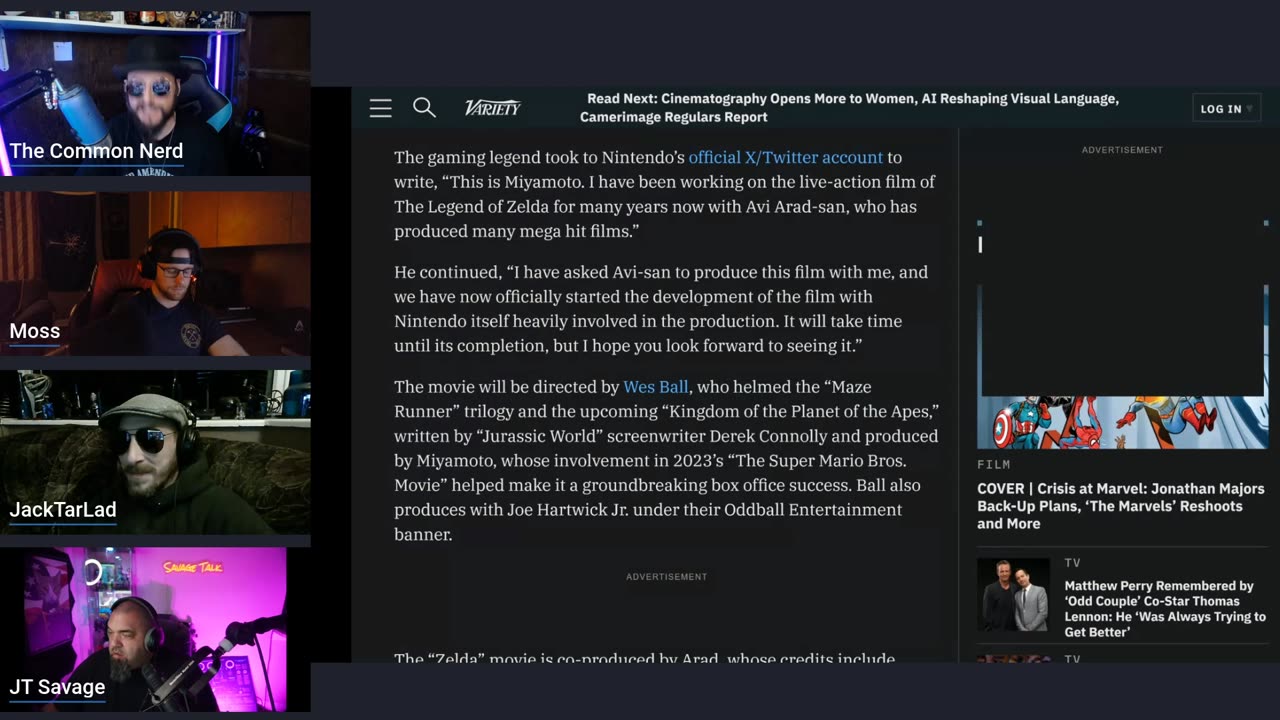Screen dimensions: 1280x720
Task: Expand the LOG IN dropdown
Action: [1226, 108]
